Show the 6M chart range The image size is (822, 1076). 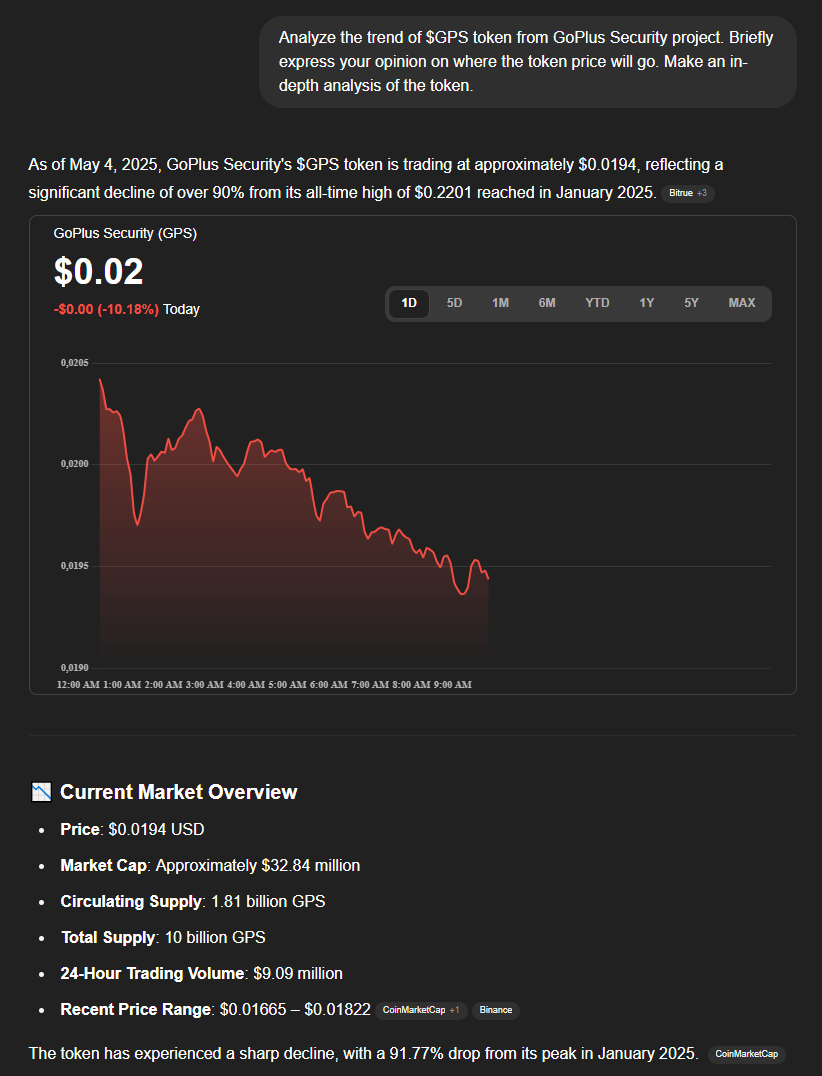[547, 303]
